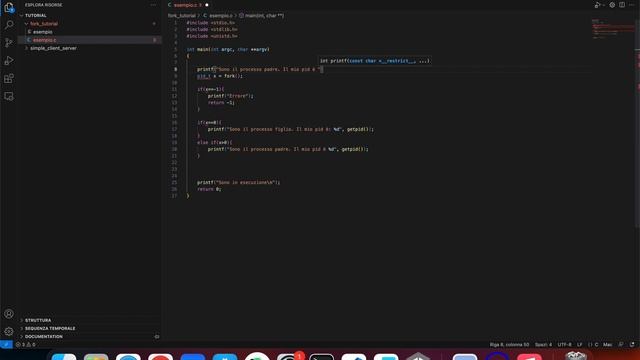Click the printf("Errore") line
The image size is (640, 360).
point(230,96)
